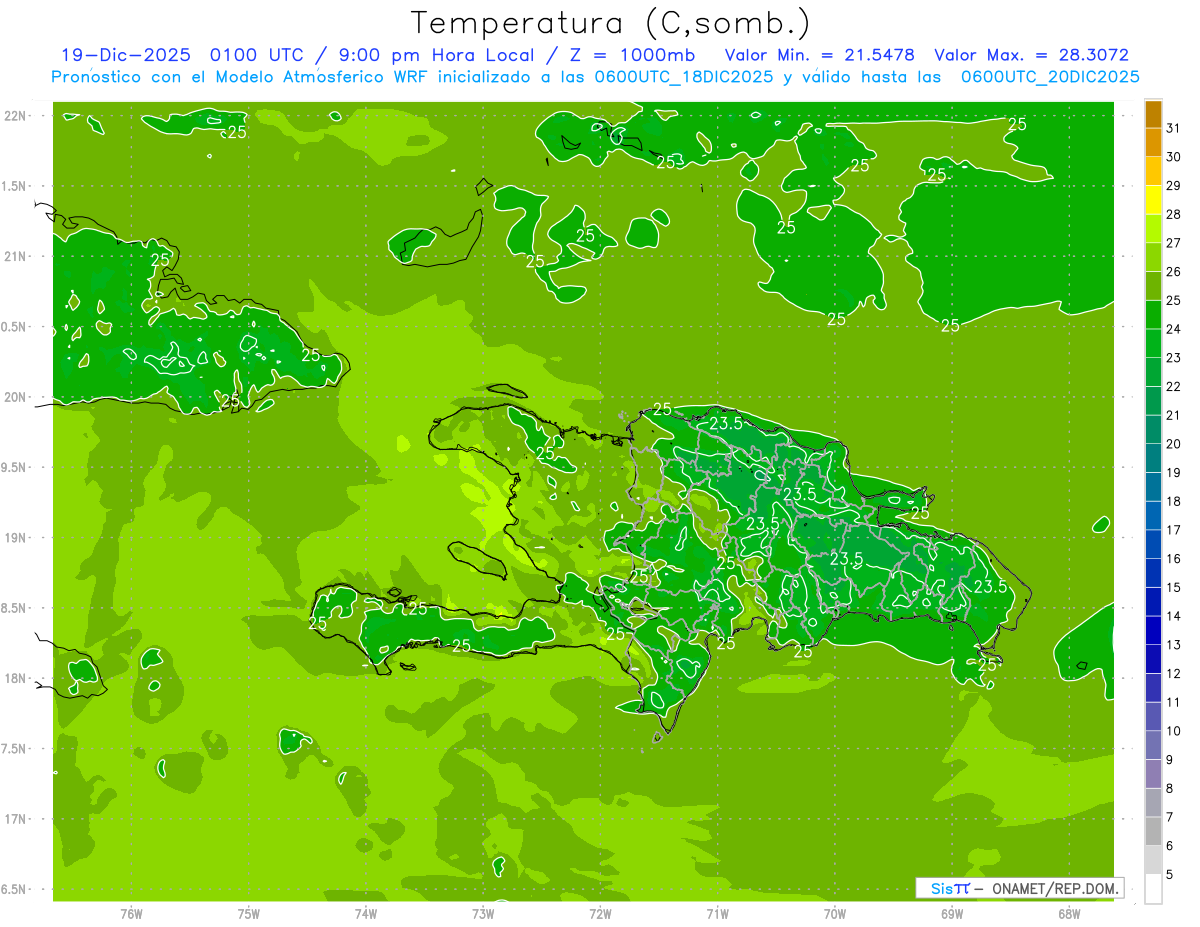
Task: Click the "76W" longitude label
Action: click(131, 913)
